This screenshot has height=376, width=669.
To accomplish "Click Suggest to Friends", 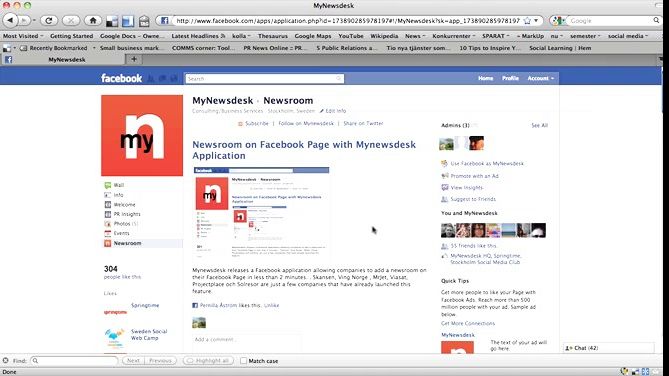I will pyautogui.click(x=473, y=199).
